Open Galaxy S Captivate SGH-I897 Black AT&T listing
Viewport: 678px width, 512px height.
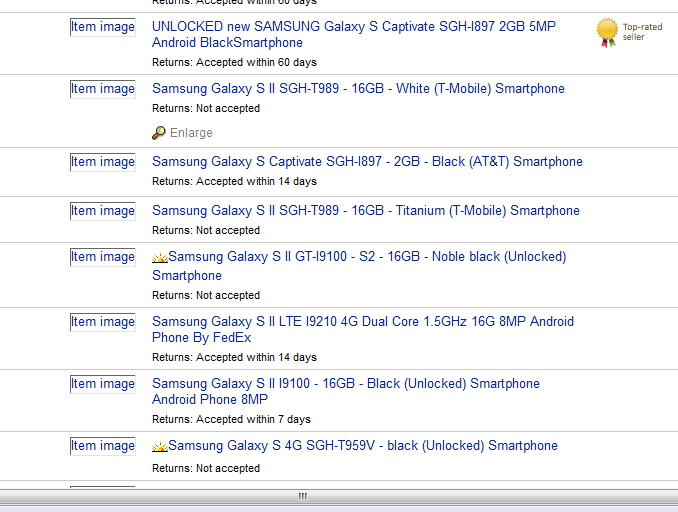pyautogui.click(x=367, y=162)
